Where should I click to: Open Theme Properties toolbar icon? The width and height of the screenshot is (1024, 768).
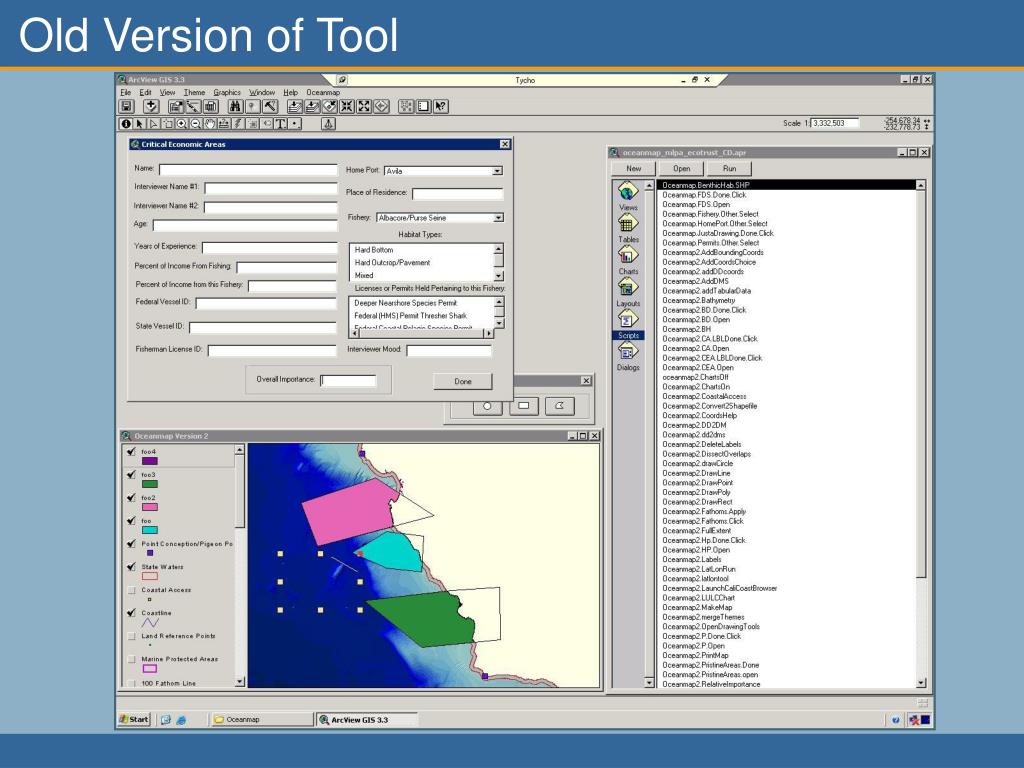point(176,106)
